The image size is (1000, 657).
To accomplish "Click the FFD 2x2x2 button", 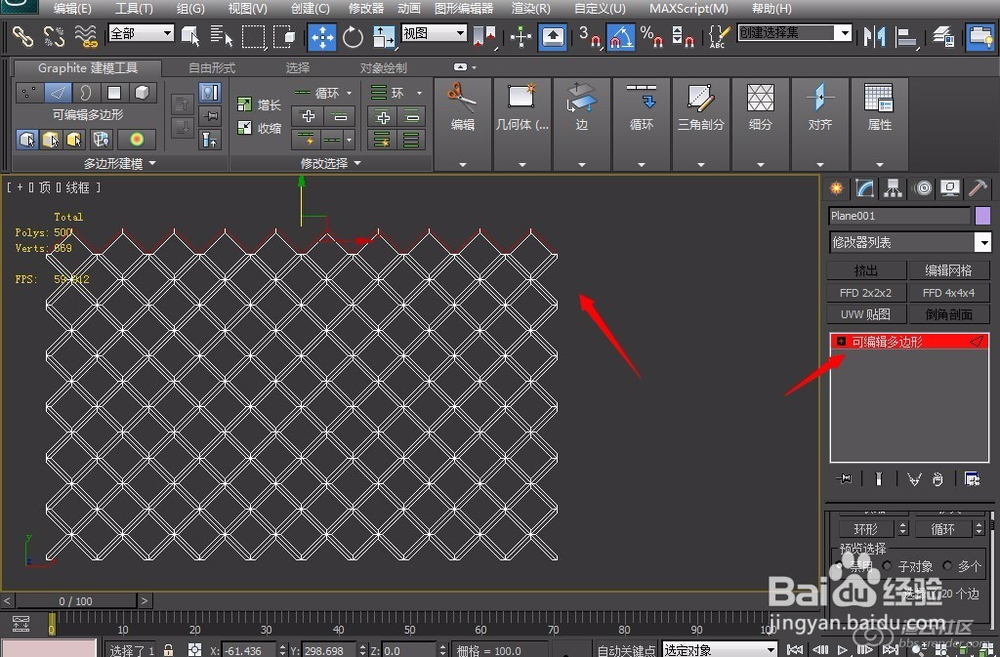I will (866, 293).
